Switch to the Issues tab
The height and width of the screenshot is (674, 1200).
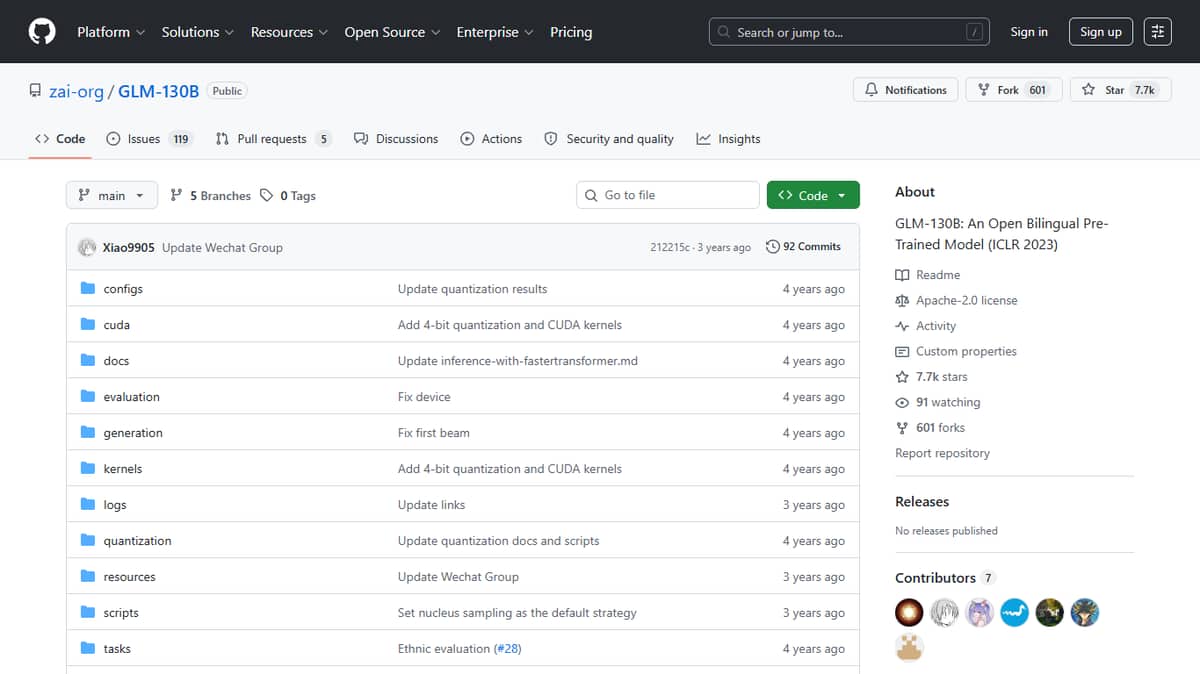(x=149, y=139)
